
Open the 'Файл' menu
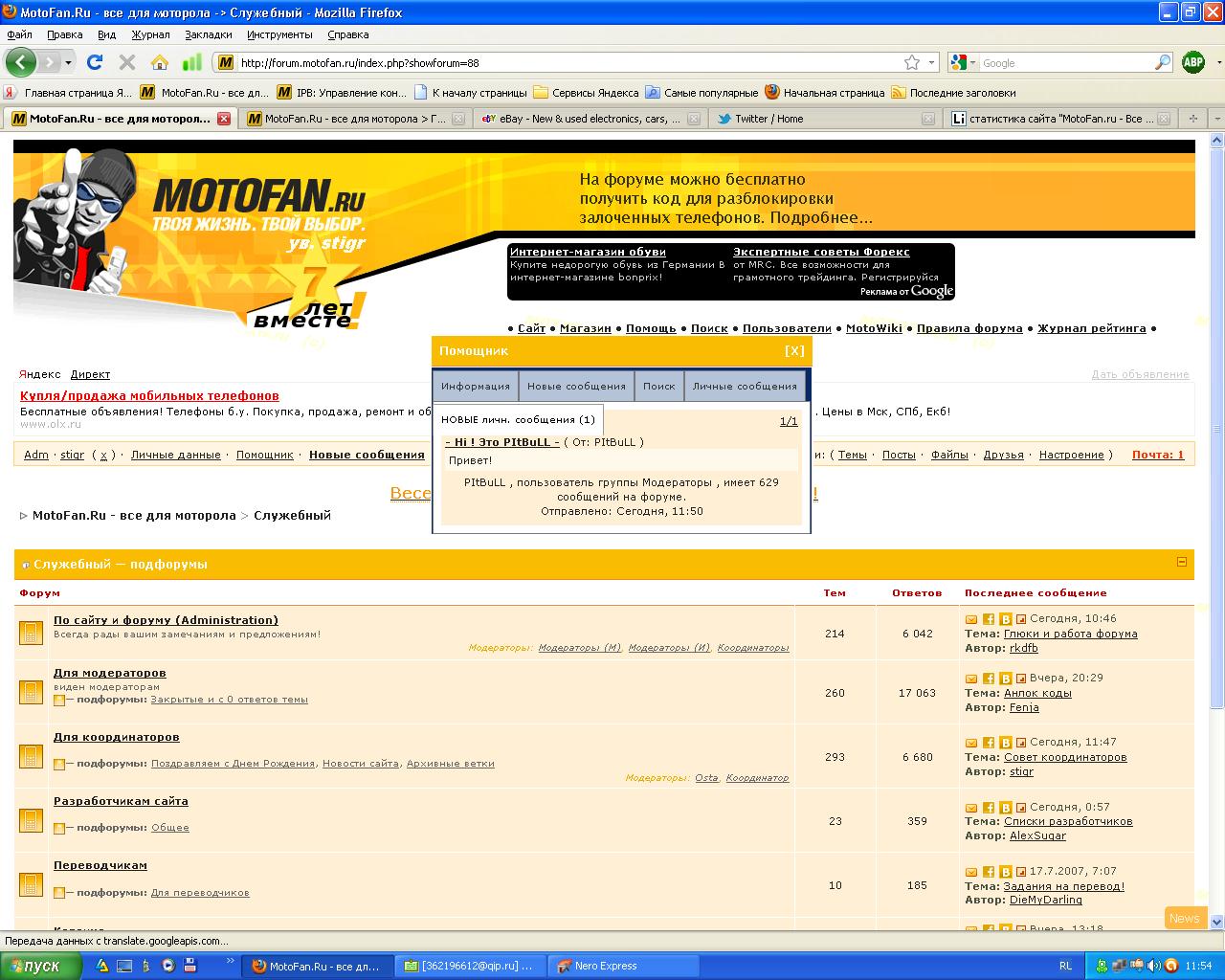pyautogui.click(x=19, y=34)
